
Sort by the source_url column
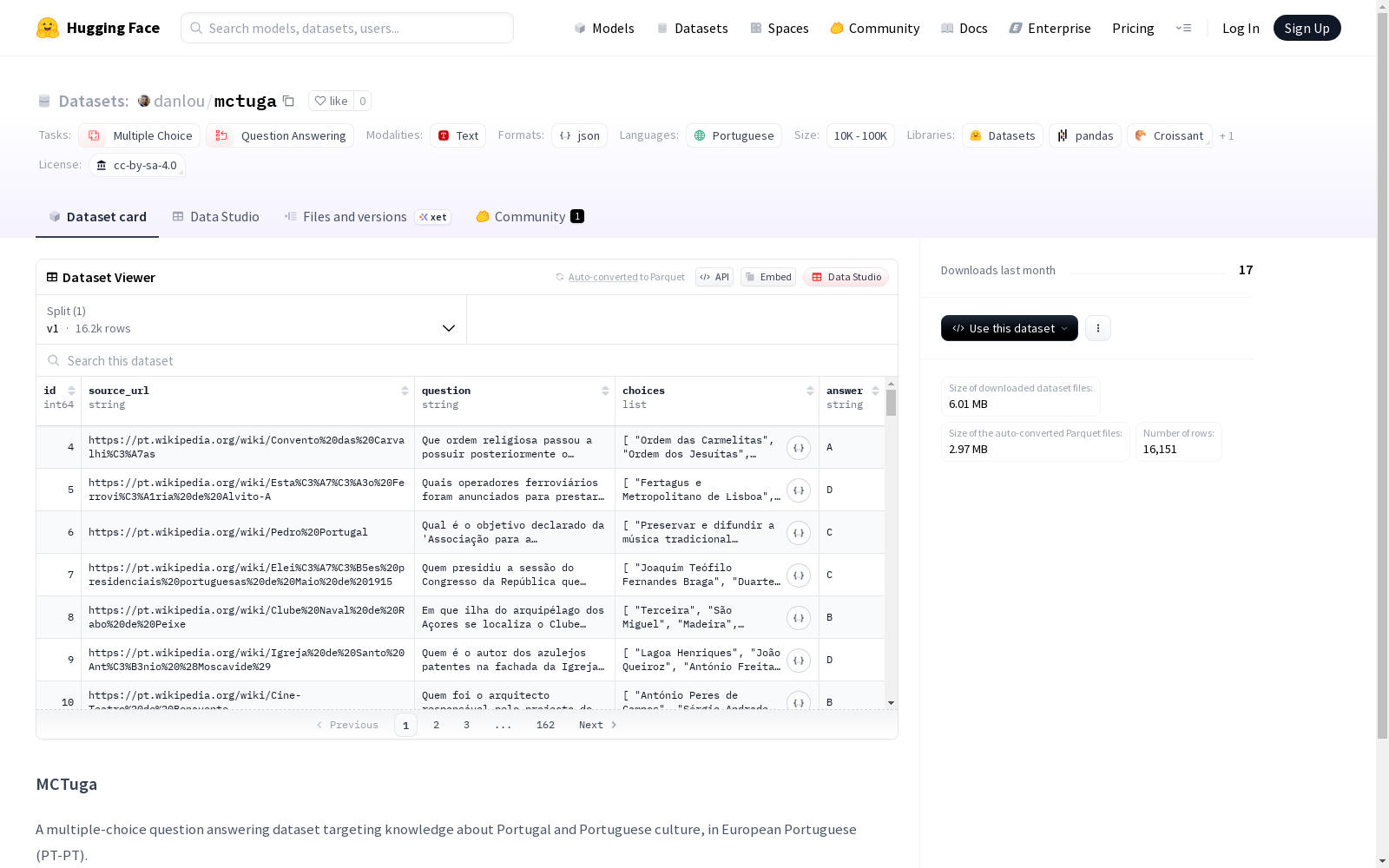coord(405,391)
